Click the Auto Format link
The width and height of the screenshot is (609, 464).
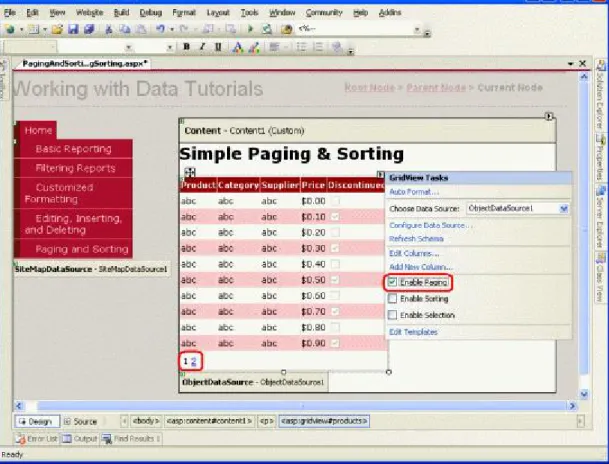click(x=414, y=192)
